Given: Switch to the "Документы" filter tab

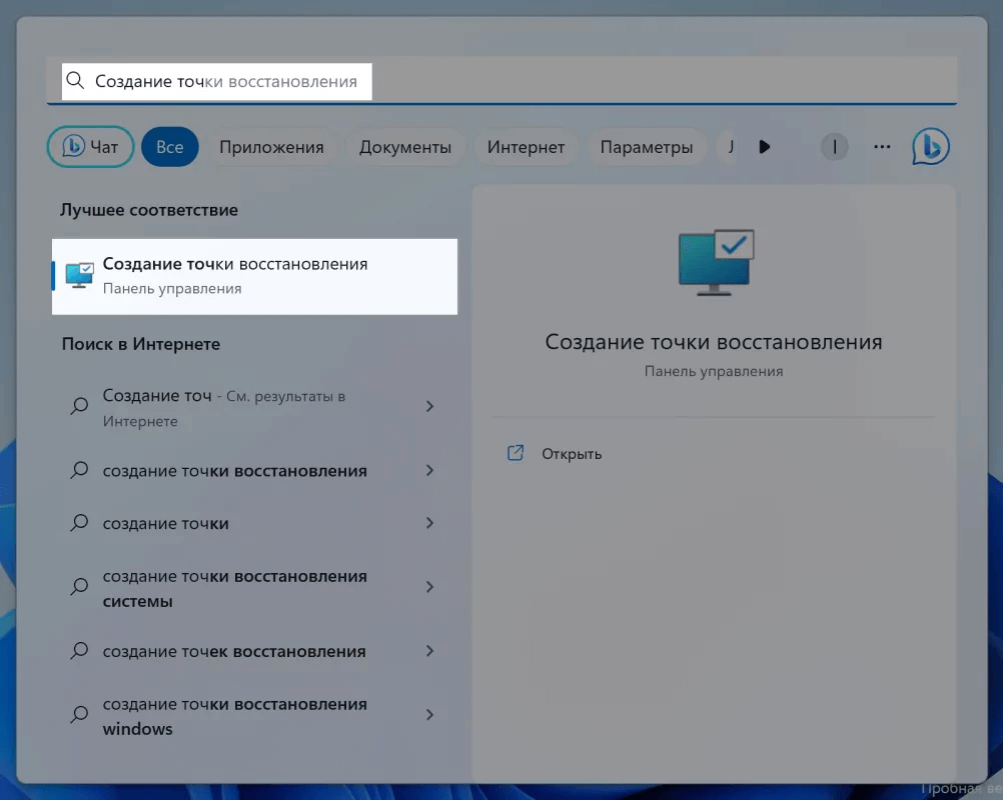Looking at the screenshot, I should pyautogui.click(x=405, y=147).
